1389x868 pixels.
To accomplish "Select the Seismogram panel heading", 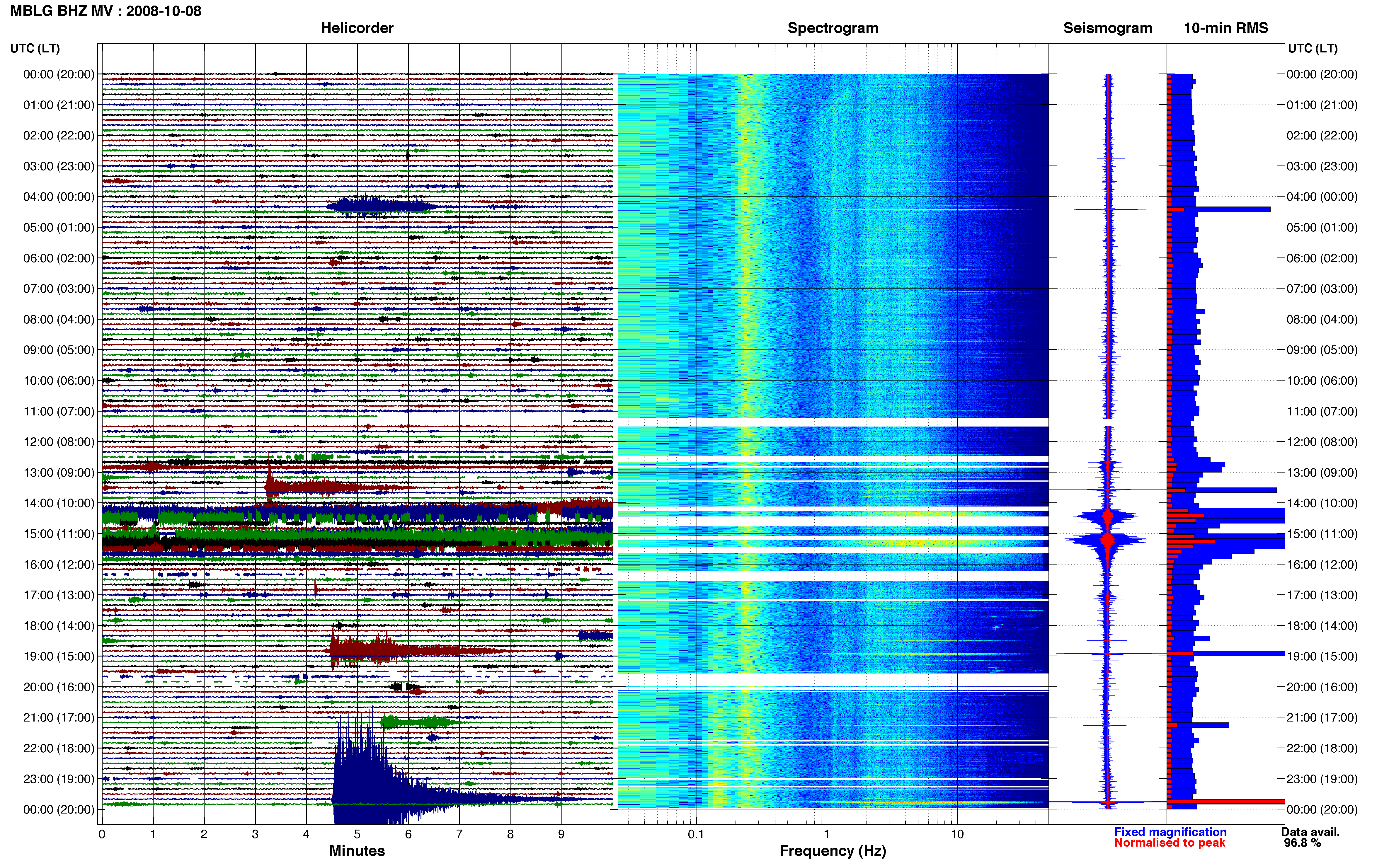I will coord(1108,28).
